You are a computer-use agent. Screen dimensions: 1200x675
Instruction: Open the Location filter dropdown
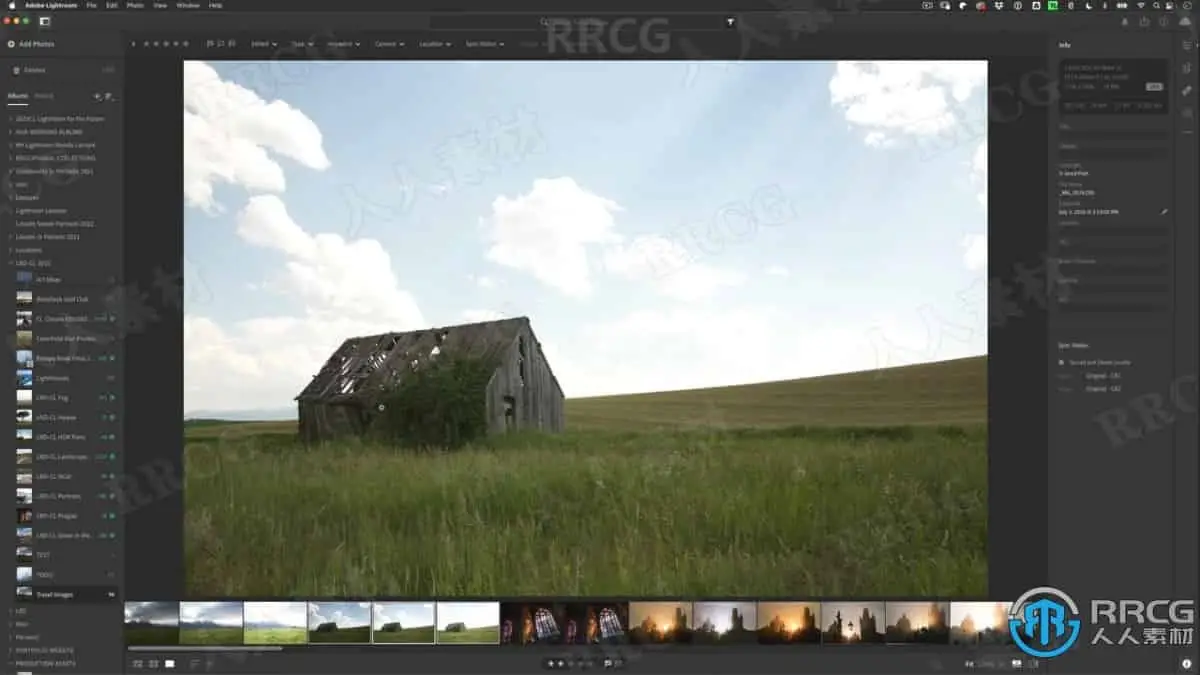(434, 44)
